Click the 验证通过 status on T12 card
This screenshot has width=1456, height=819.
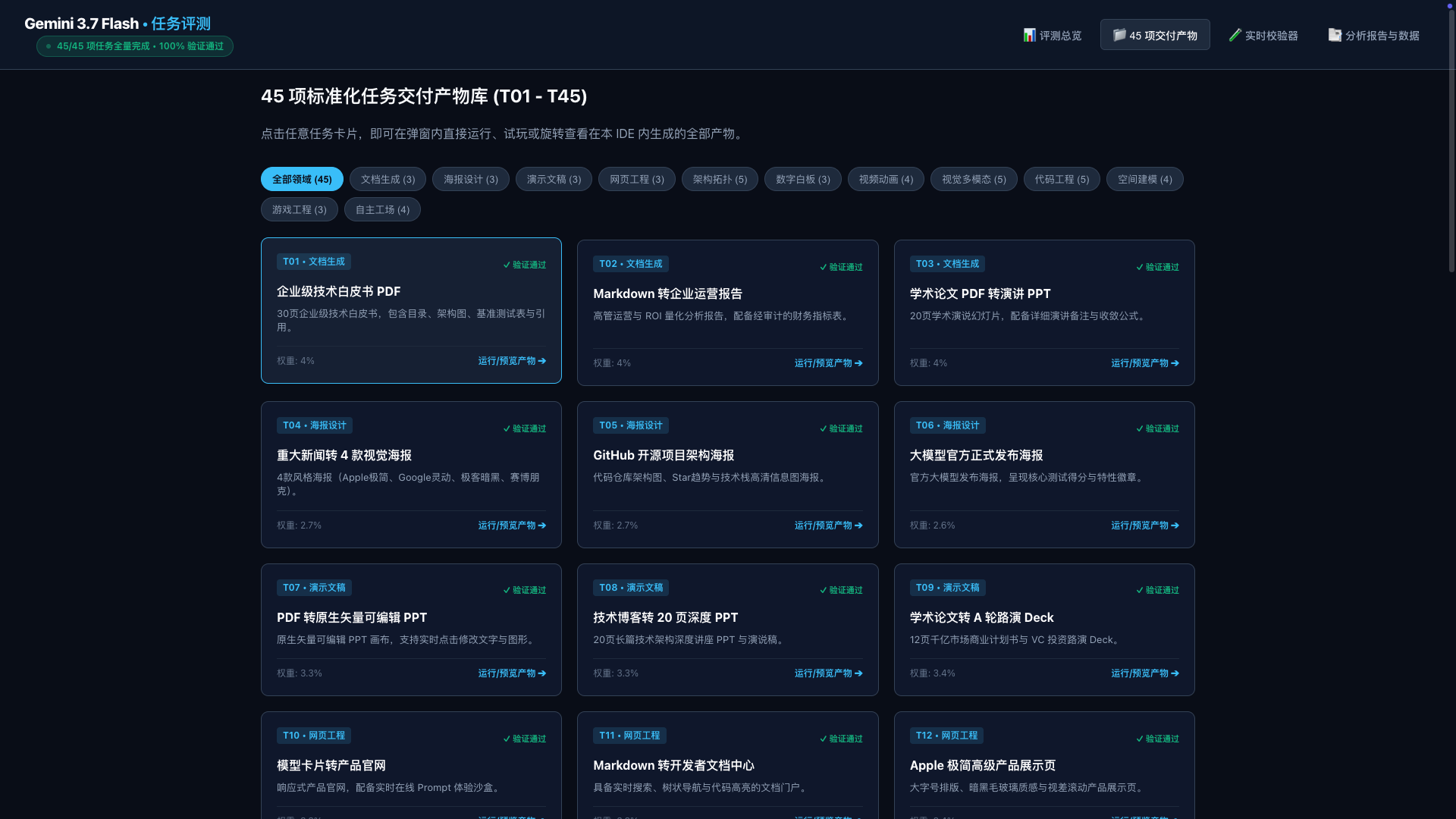1157,739
